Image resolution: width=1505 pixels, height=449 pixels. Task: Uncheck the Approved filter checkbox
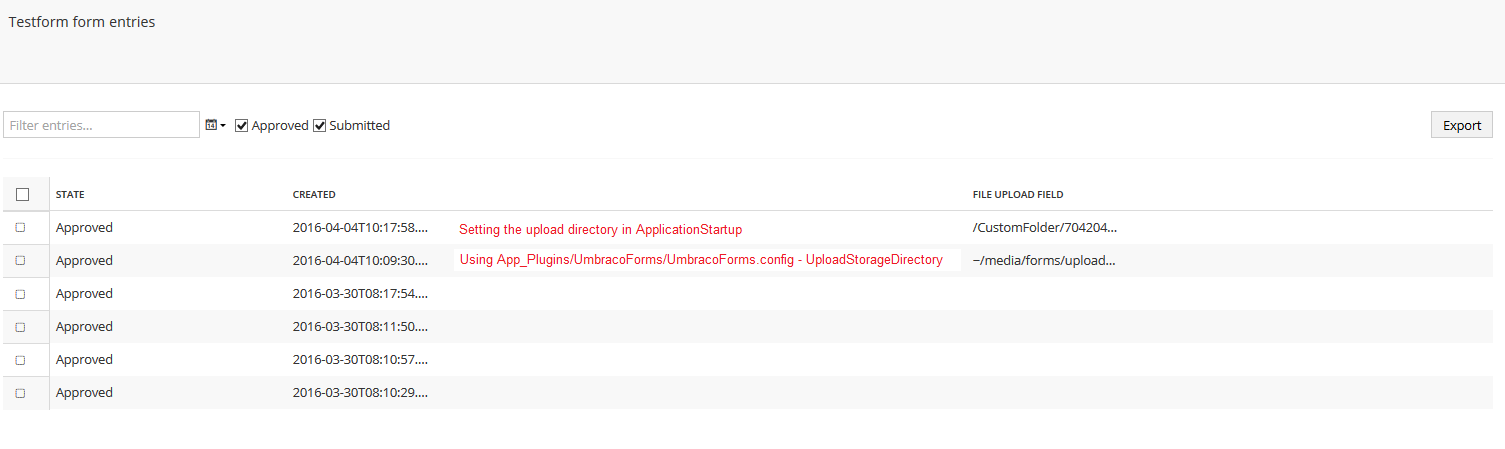click(x=241, y=125)
